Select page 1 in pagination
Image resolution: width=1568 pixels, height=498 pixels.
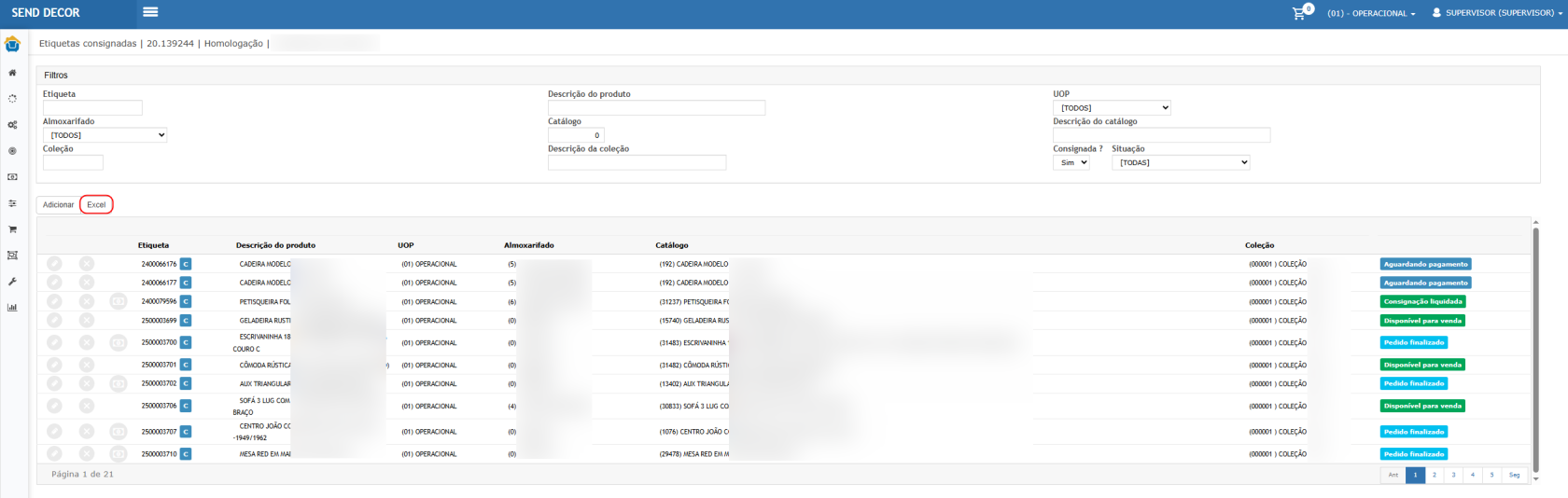coord(1415,475)
